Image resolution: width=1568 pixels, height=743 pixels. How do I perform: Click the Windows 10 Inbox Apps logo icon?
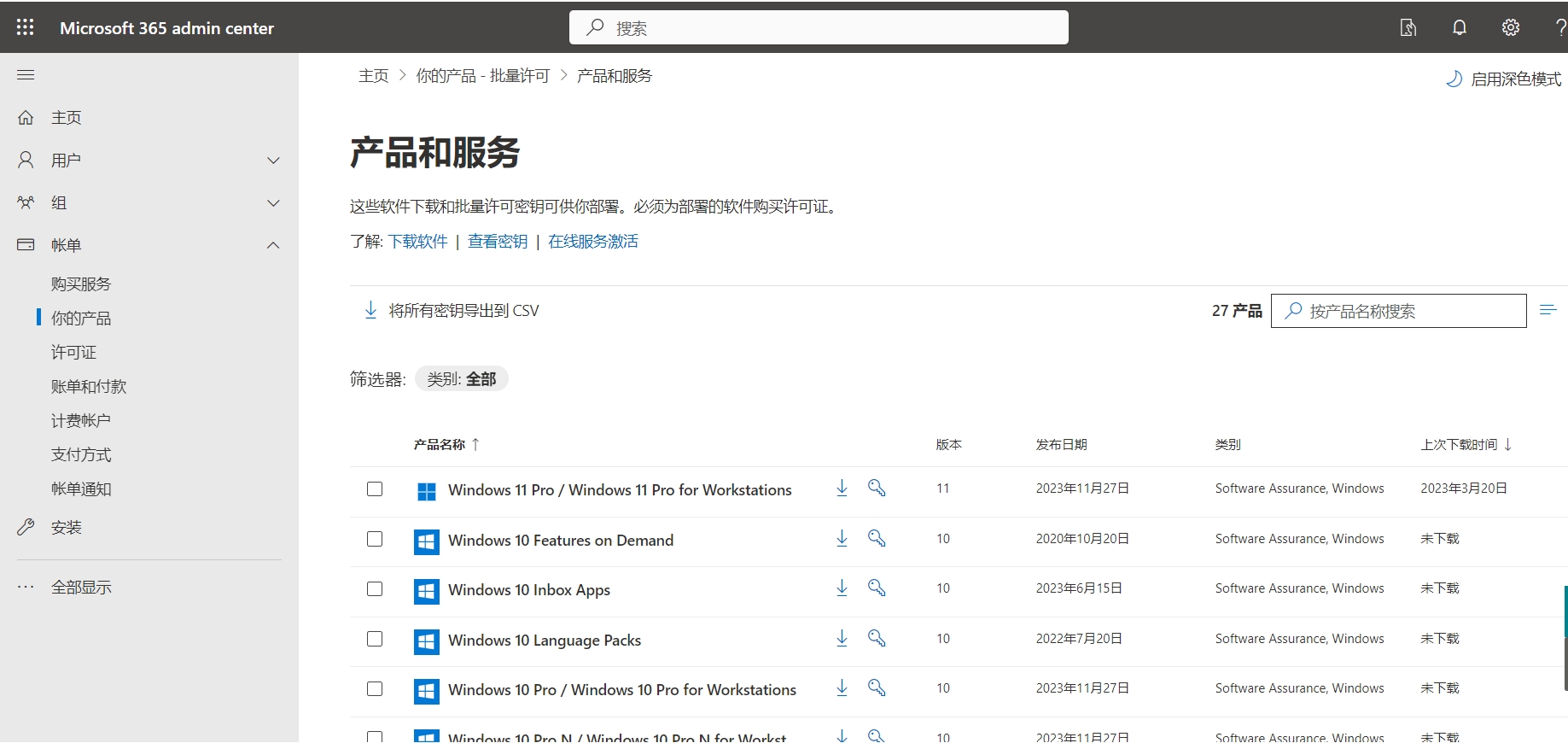(x=427, y=591)
